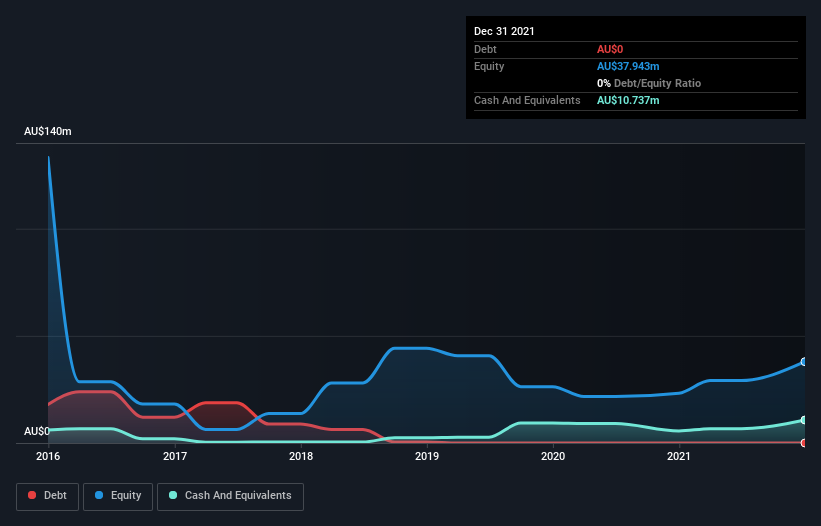The width and height of the screenshot is (821, 526).
Task: Click the AU$140m y-axis label
Action: click(48, 131)
